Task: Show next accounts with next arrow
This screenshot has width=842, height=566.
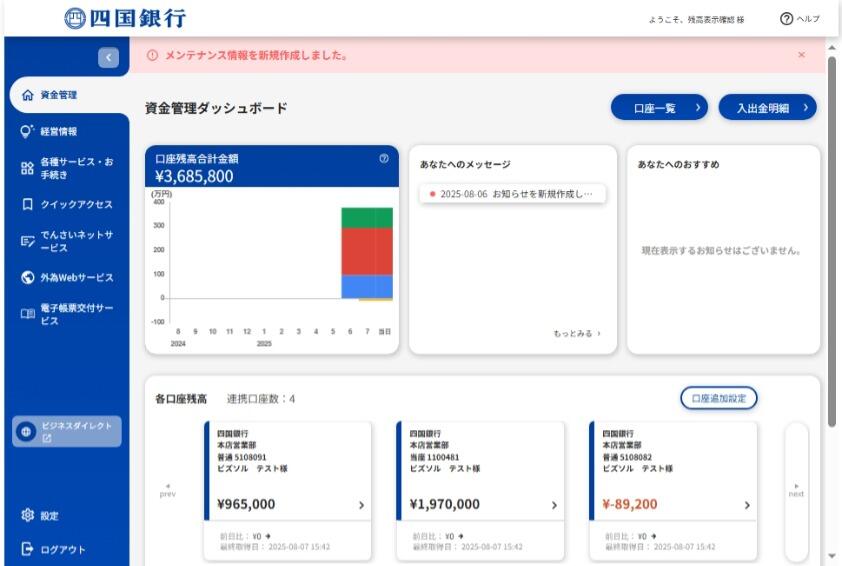Action: [x=796, y=490]
